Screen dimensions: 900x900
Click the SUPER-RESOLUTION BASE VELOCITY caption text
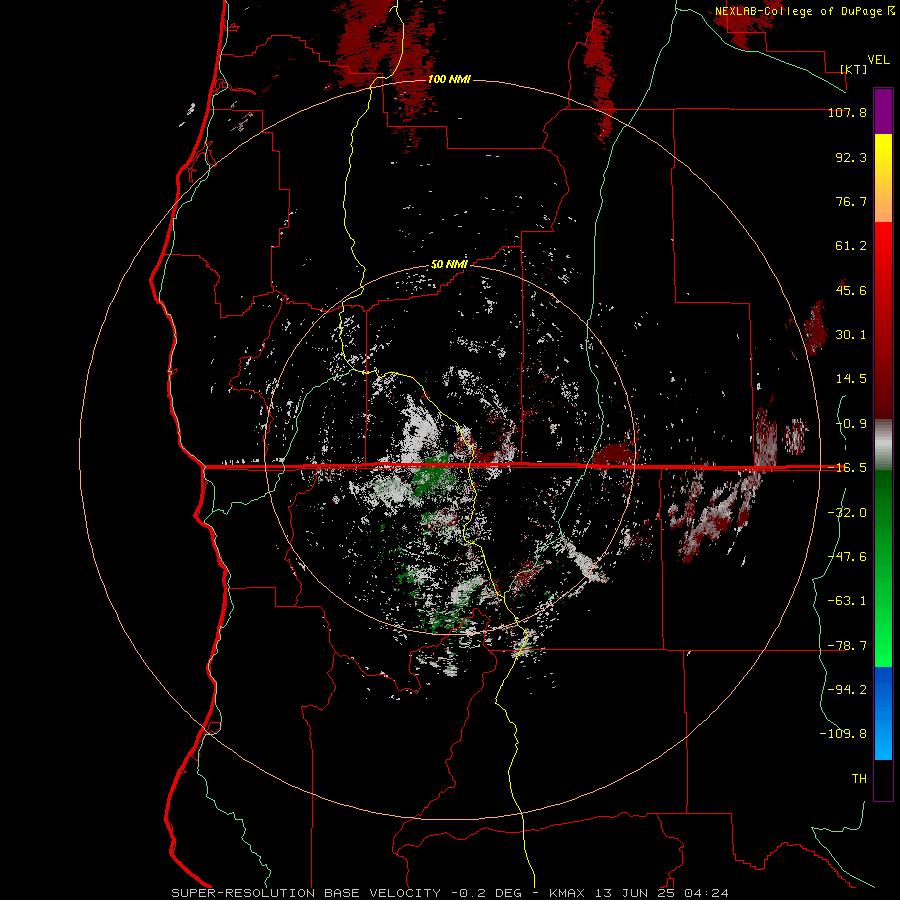point(306,893)
